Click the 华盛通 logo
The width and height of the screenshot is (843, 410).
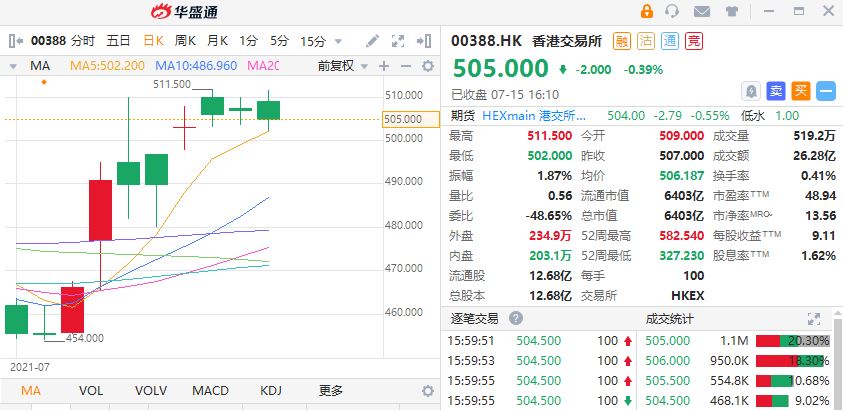(184, 11)
